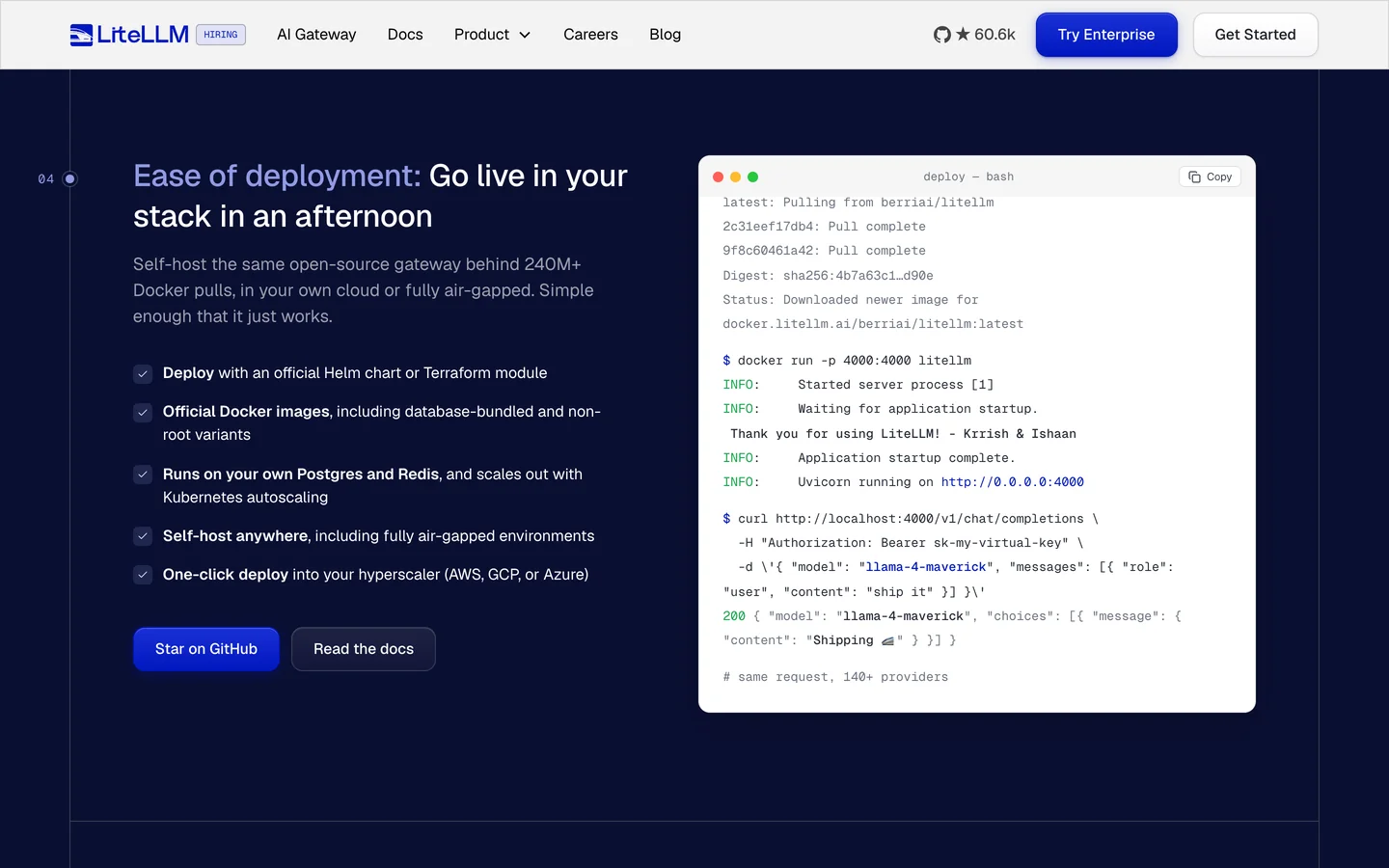Click the 'docker run -p 4000:4000 litellm' line
This screenshot has width=1389, height=868.
tap(847, 361)
